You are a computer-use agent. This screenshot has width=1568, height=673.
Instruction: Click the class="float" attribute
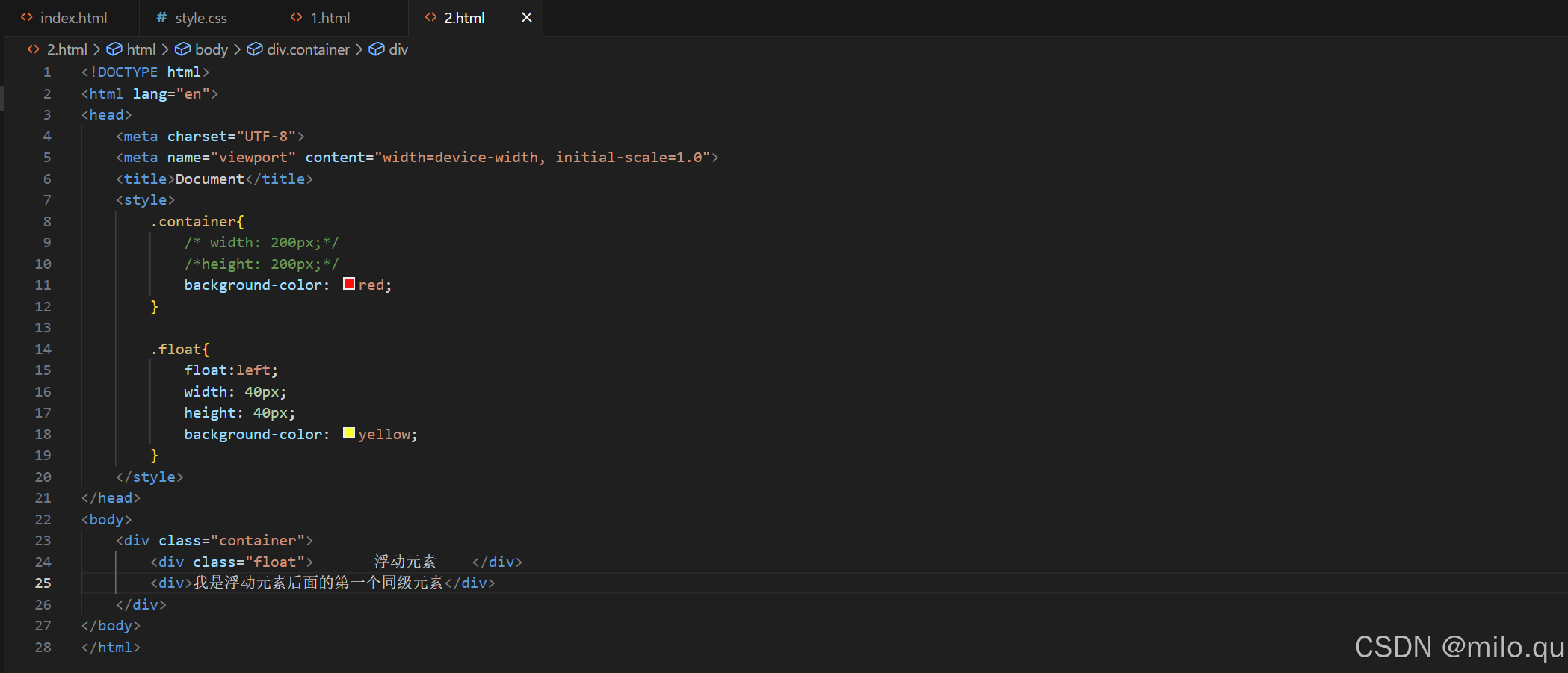pos(249,562)
